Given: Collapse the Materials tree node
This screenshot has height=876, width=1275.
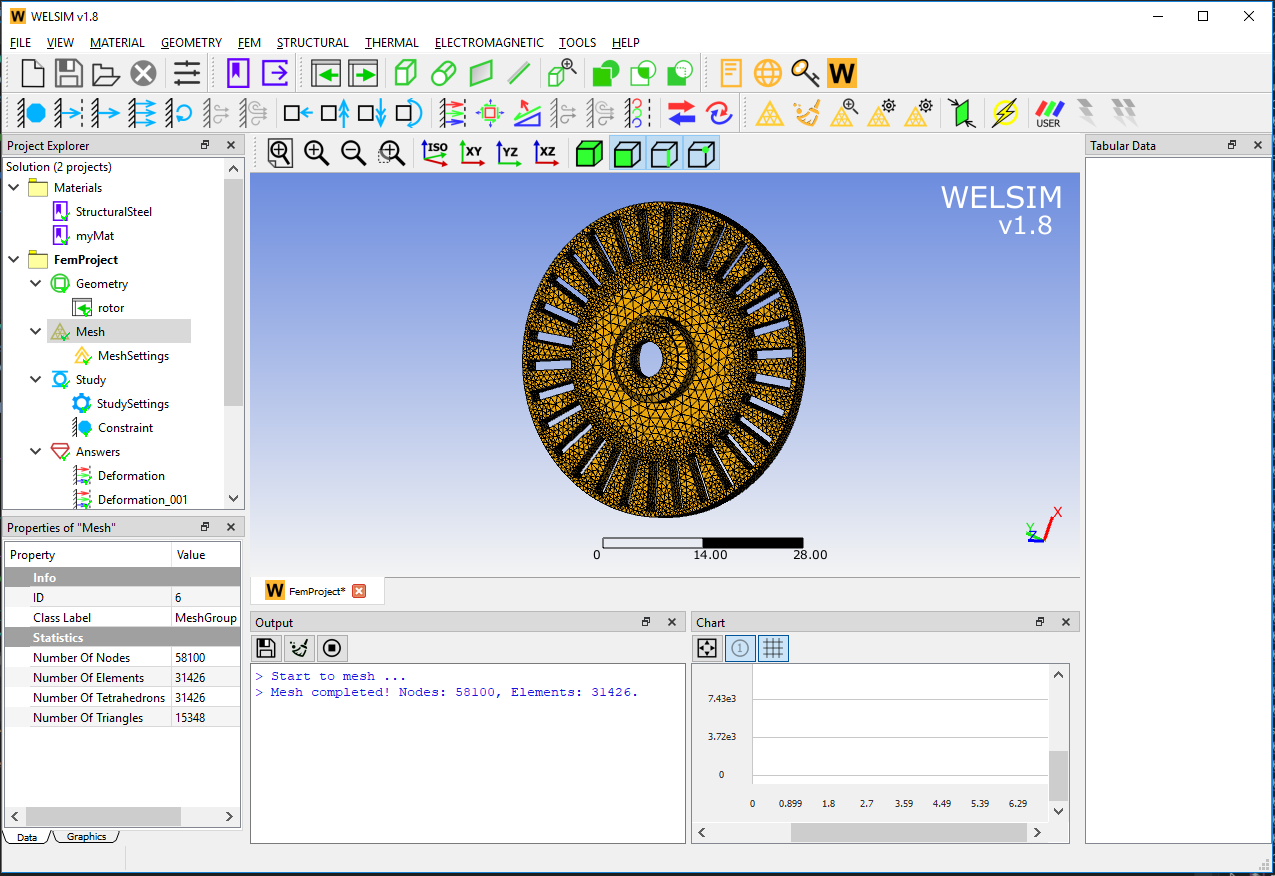Looking at the screenshot, I should click(14, 187).
